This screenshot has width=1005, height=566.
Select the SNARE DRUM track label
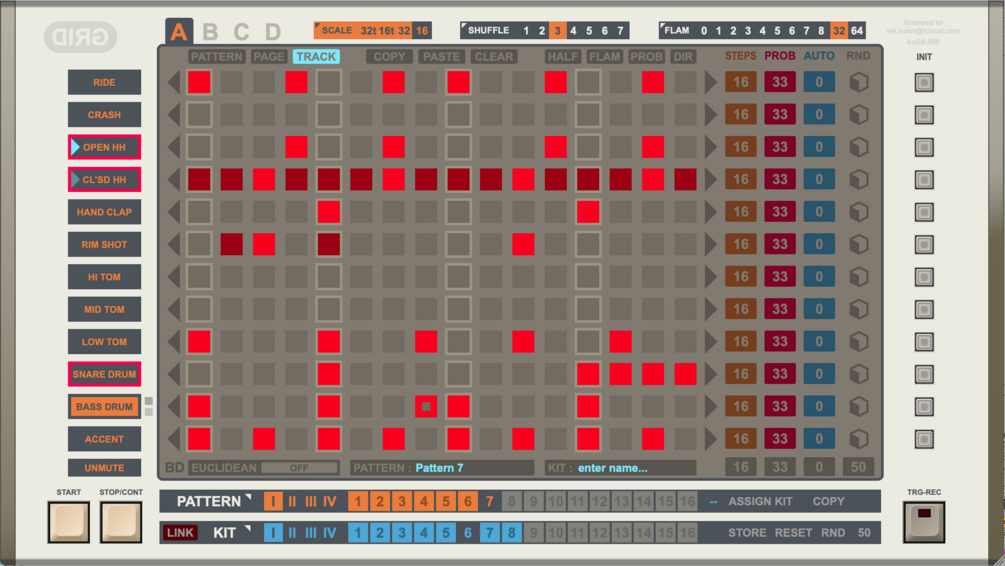pos(104,374)
